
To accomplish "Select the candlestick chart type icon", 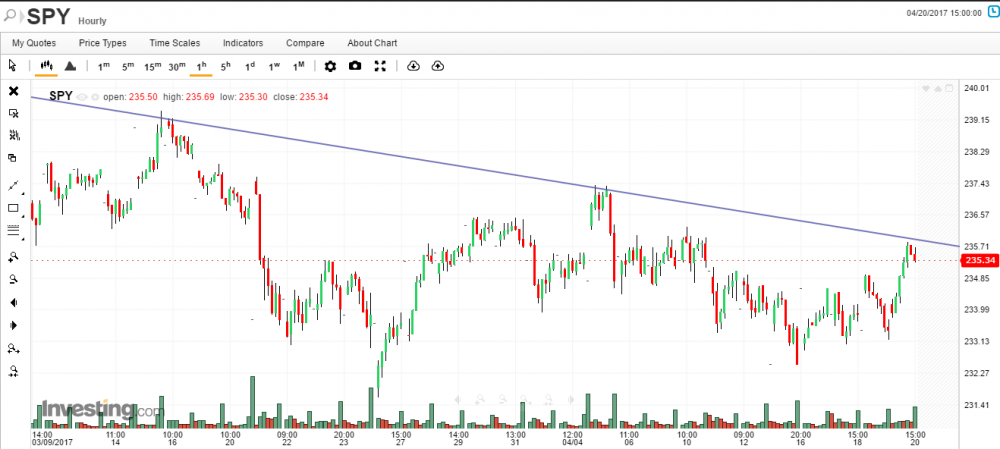I will coord(44,66).
